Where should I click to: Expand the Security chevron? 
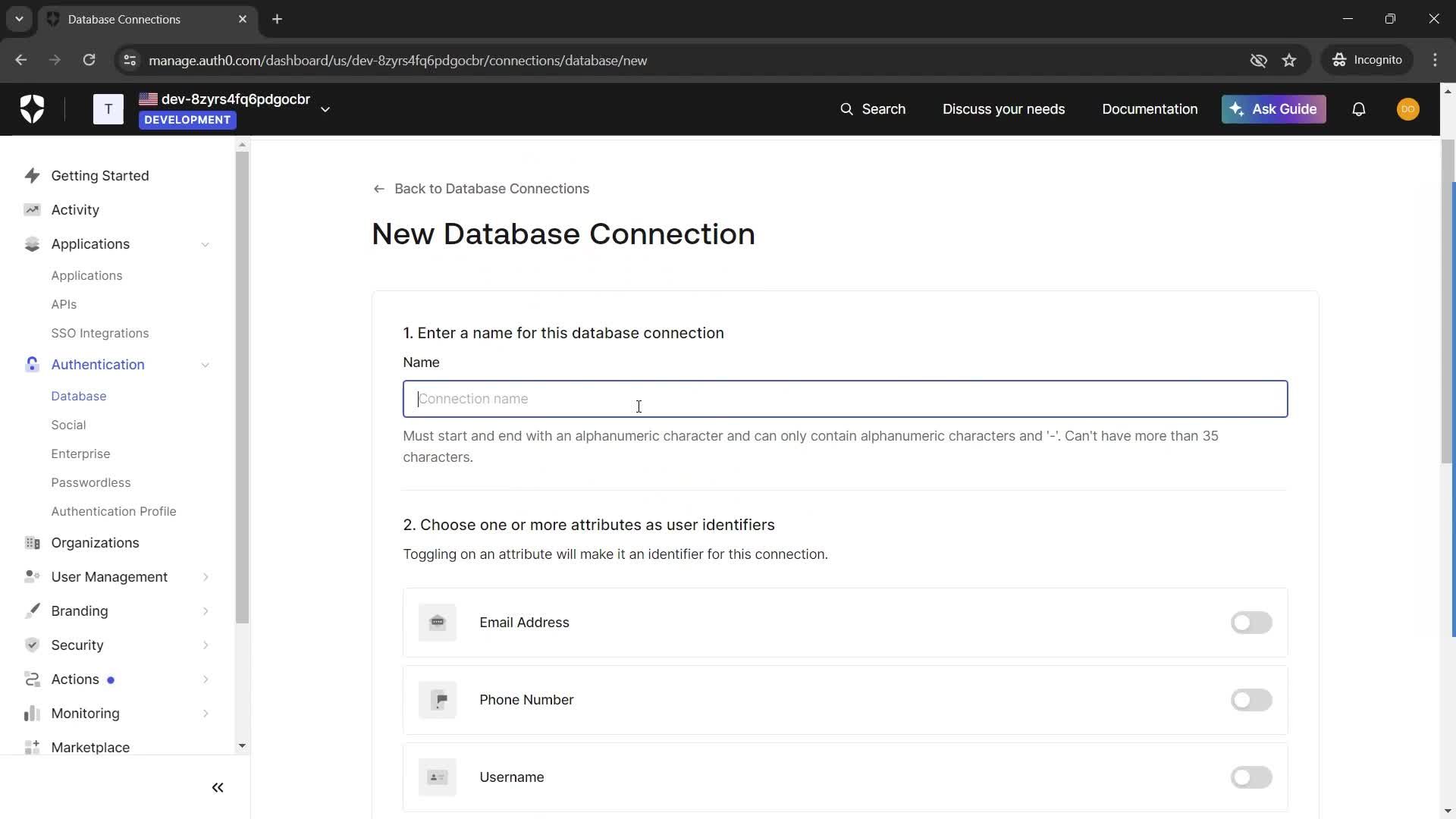206,645
